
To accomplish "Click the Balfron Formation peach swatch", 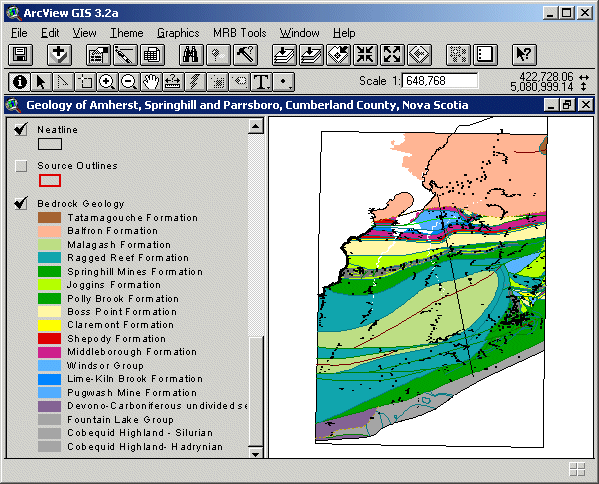I will coord(50,231).
